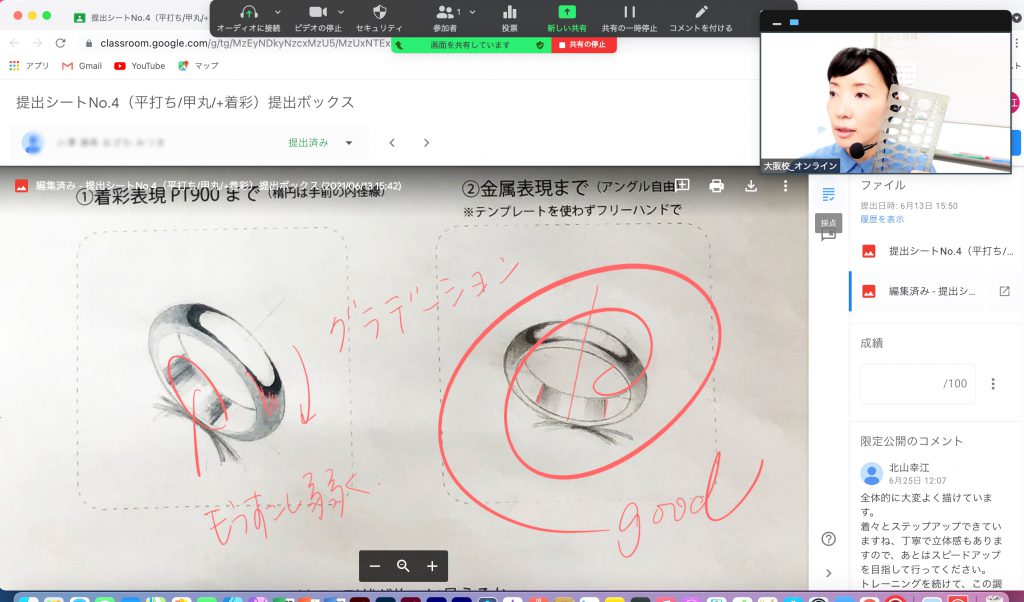The image size is (1024, 602).
Task: Select file 提出シートNo.4（平打ち/... in file list
Action: tap(936, 251)
